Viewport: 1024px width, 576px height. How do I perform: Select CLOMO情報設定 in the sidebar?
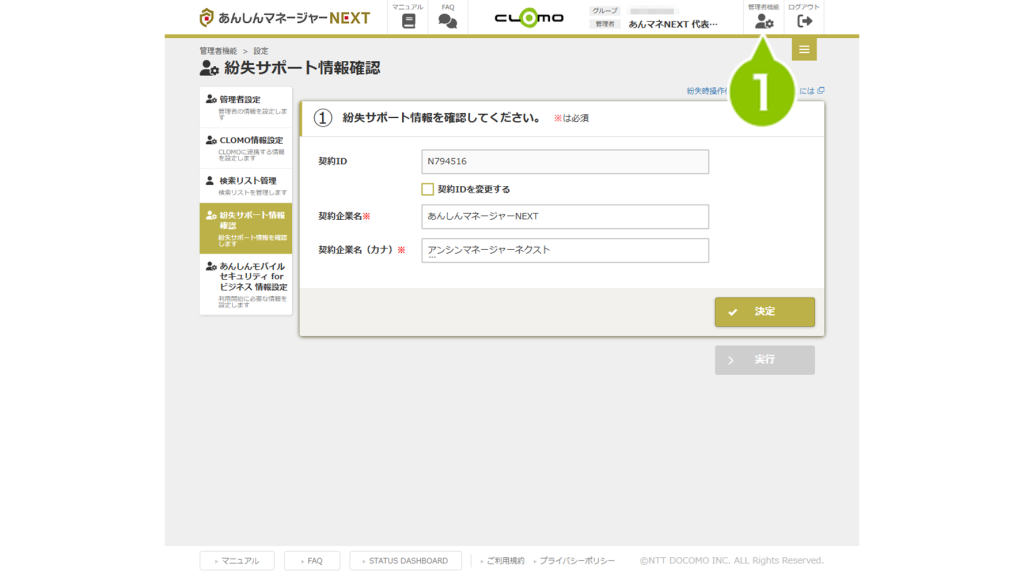coord(246,146)
